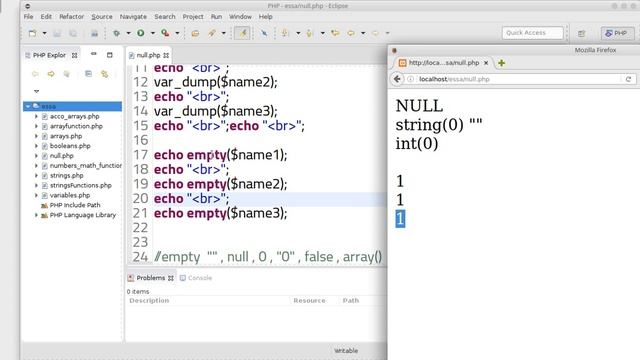Click the Back navigation arrow in Eclipse toolbar
640x360 pixels.
click(x=351, y=33)
